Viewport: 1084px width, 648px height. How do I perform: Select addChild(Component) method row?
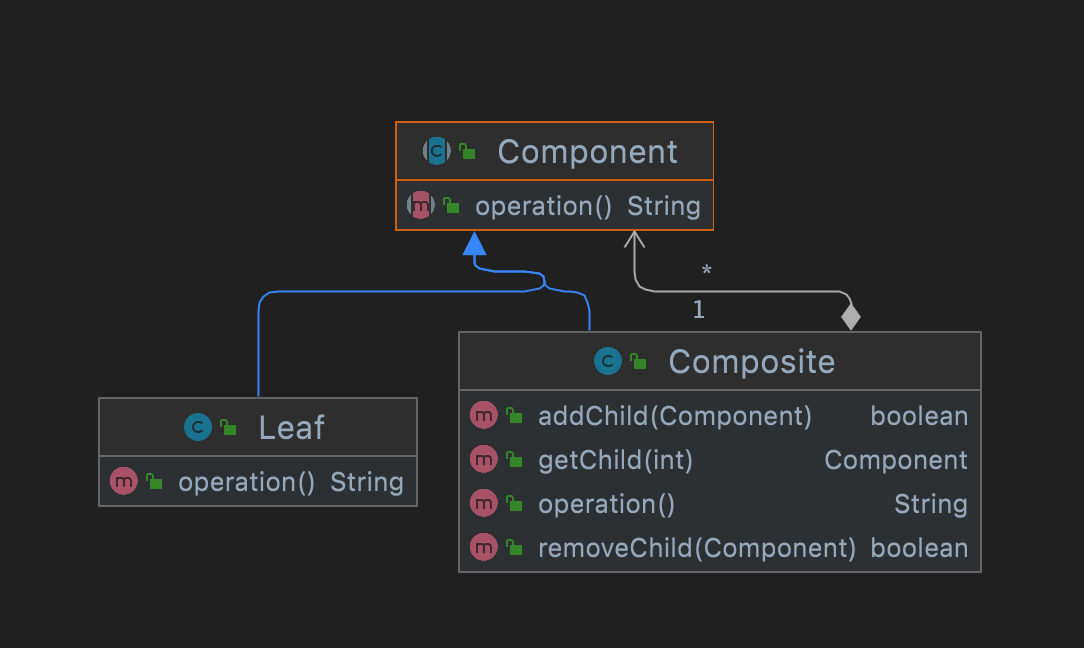(675, 416)
